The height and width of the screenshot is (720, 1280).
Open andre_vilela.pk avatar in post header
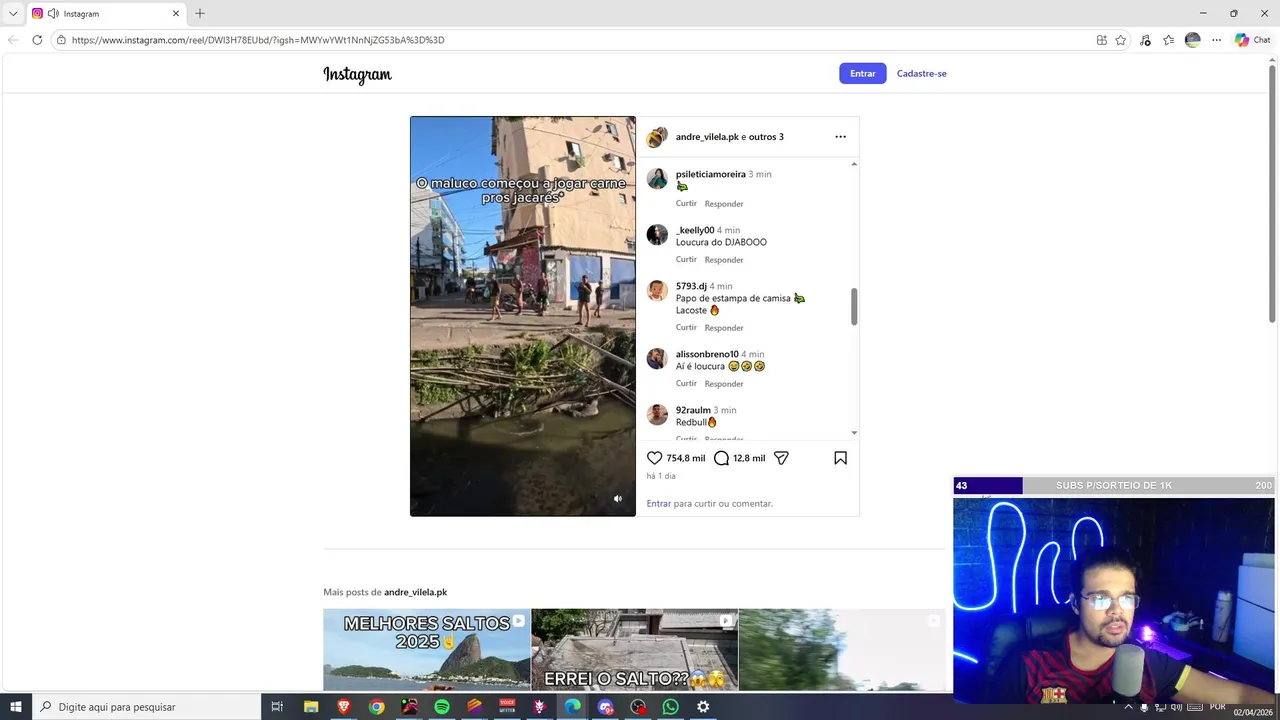point(656,137)
